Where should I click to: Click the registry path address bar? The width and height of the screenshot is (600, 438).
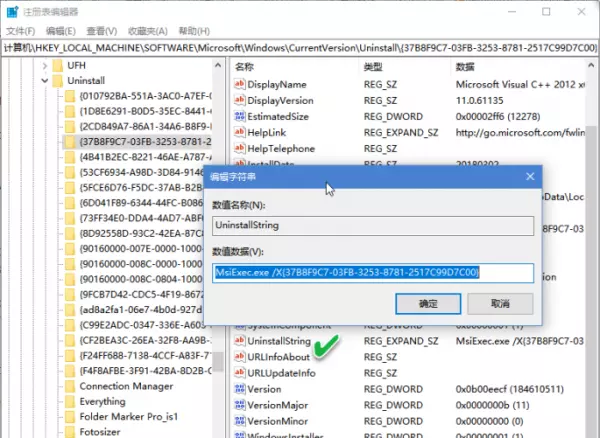click(x=300, y=48)
